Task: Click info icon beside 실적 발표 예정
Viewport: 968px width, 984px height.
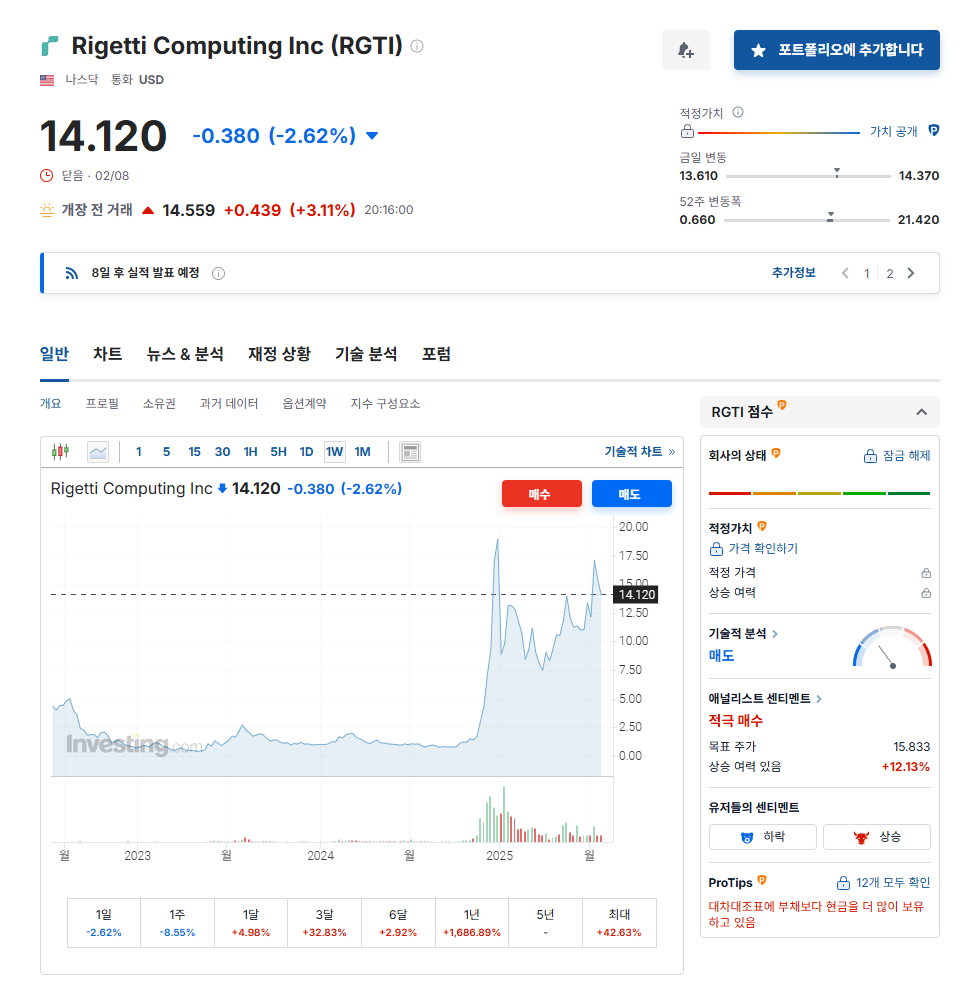Action: 218,274
